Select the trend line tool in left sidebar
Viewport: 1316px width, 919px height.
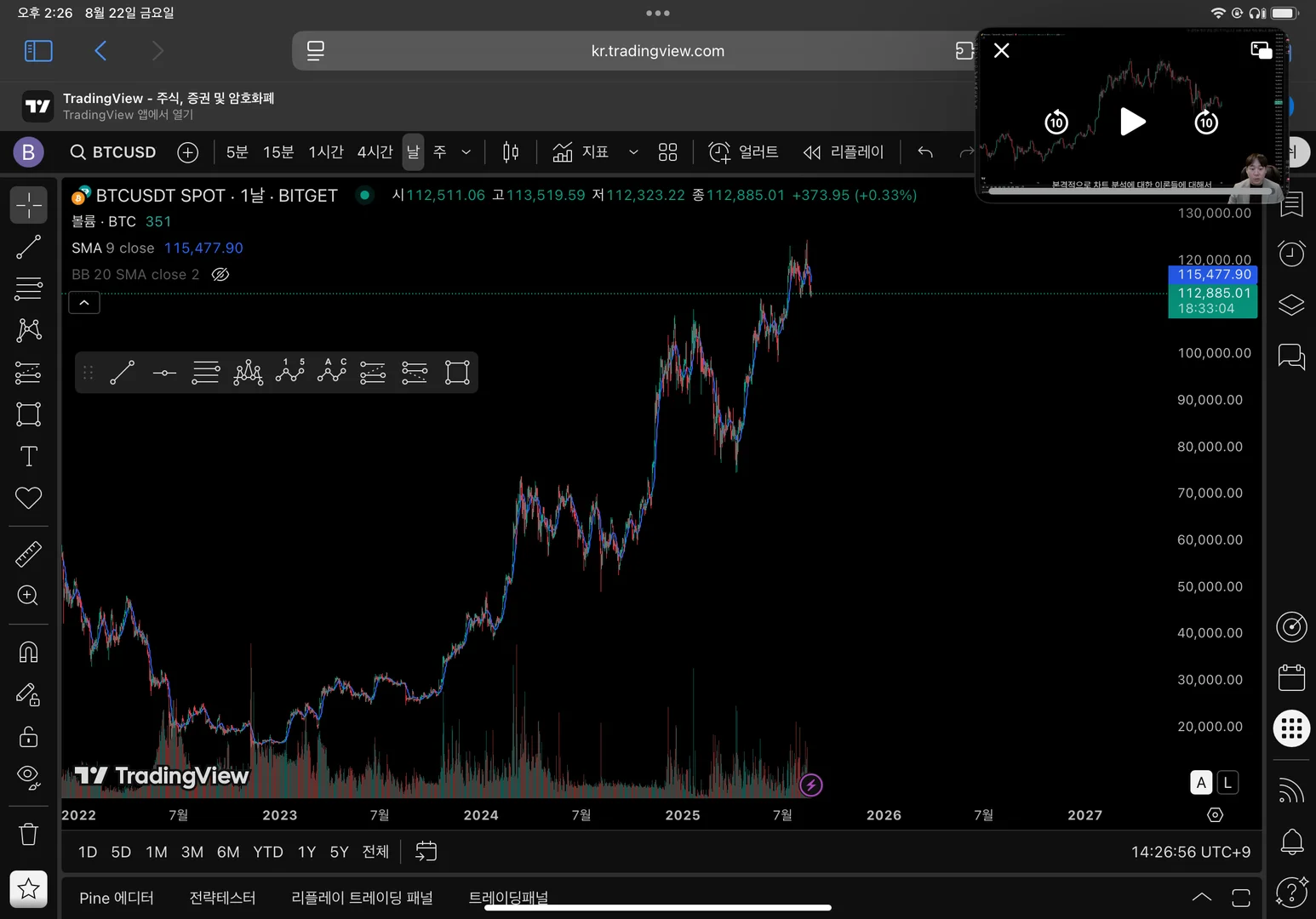click(29, 247)
